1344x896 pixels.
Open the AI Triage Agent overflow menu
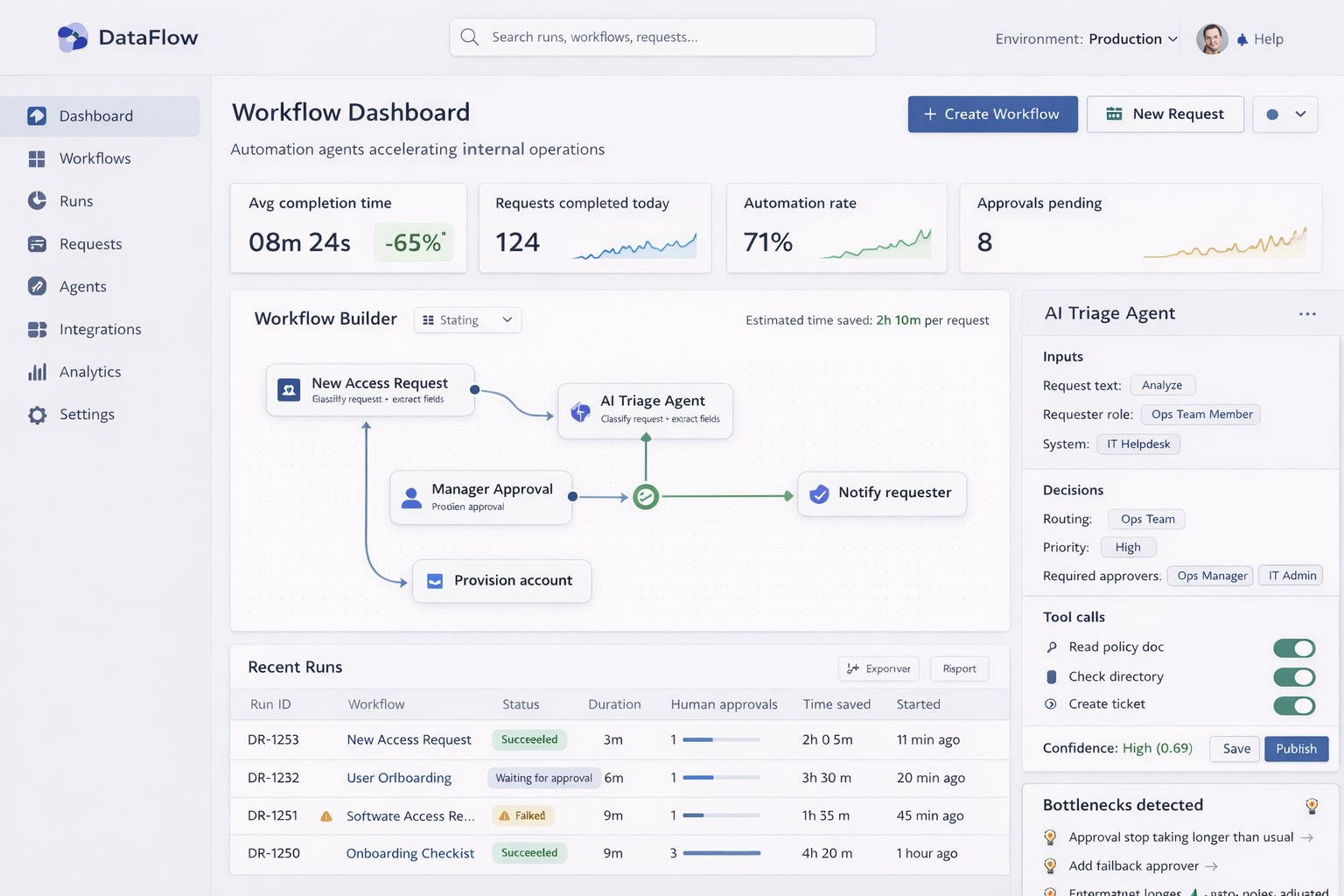tap(1307, 312)
